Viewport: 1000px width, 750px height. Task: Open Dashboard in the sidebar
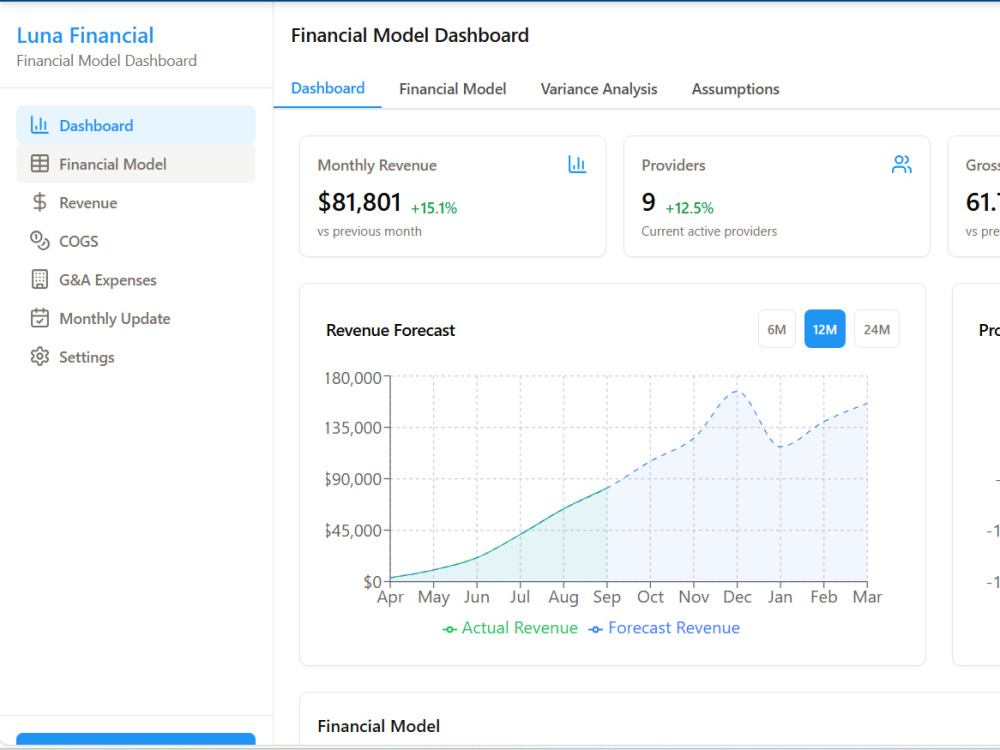136,125
